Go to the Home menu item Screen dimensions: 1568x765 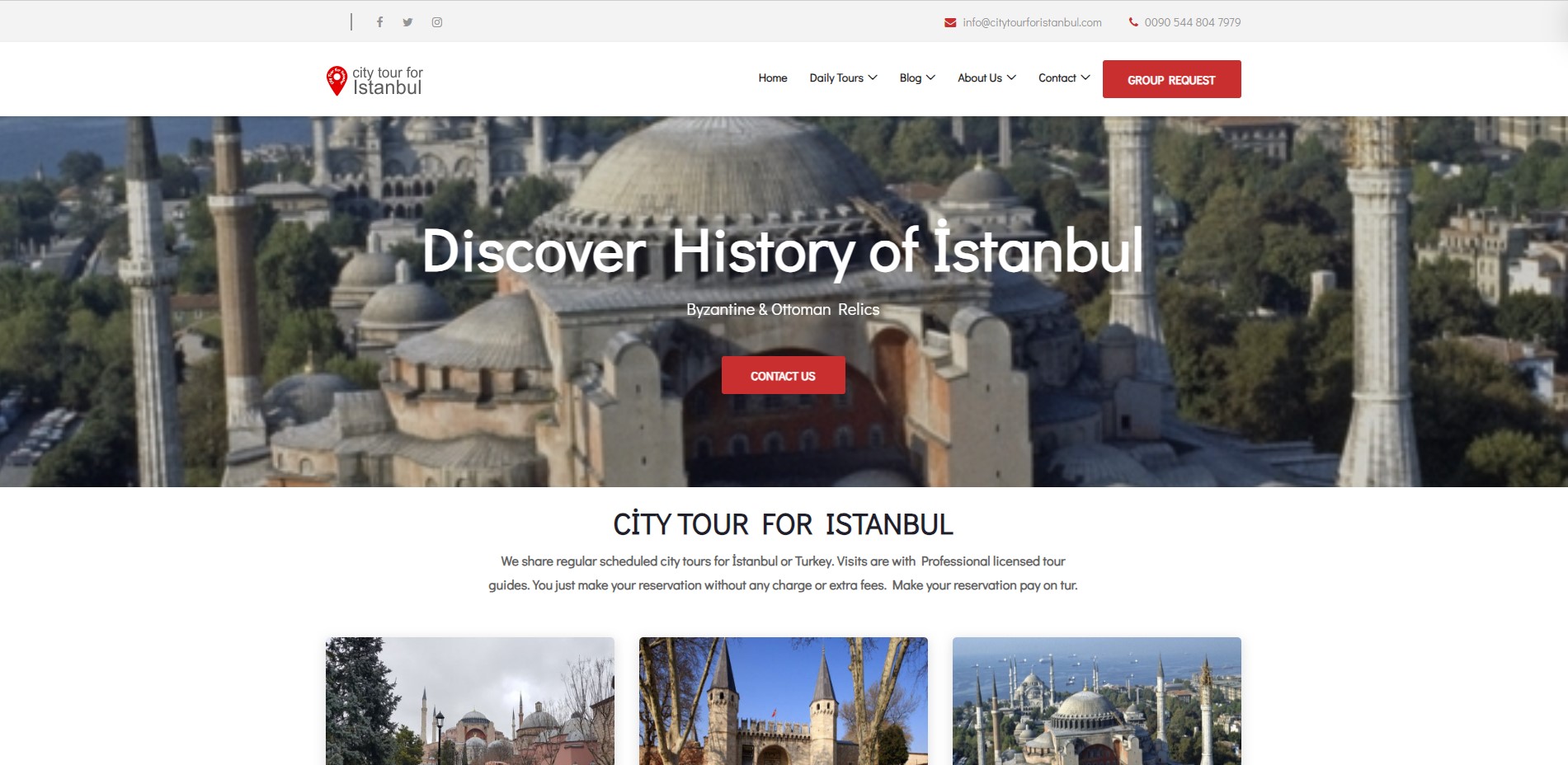pos(773,77)
